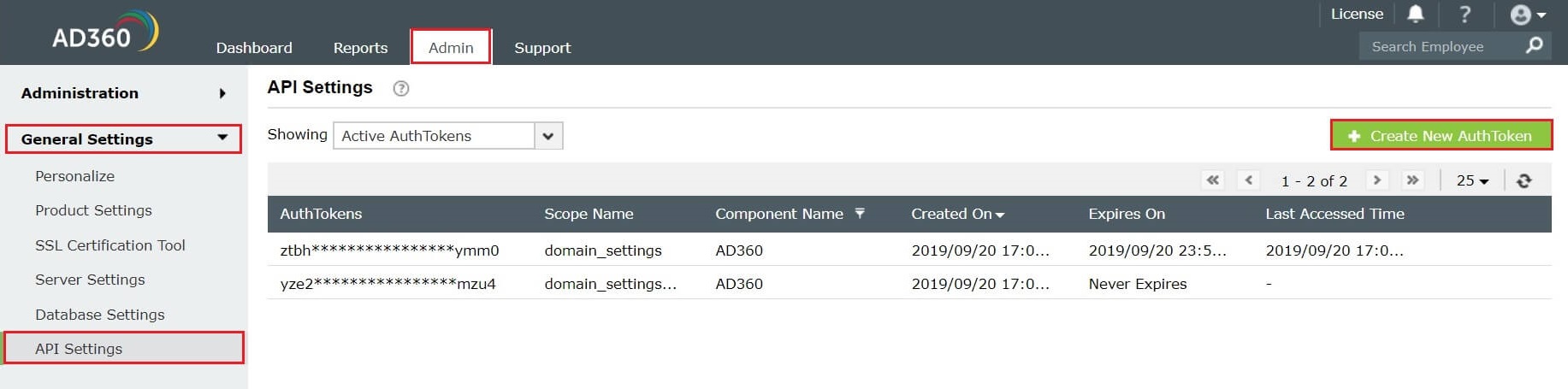This screenshot has width=1568, height=389.
Task: Go to the previous page arrow
Action: (x=1249, y=180)
